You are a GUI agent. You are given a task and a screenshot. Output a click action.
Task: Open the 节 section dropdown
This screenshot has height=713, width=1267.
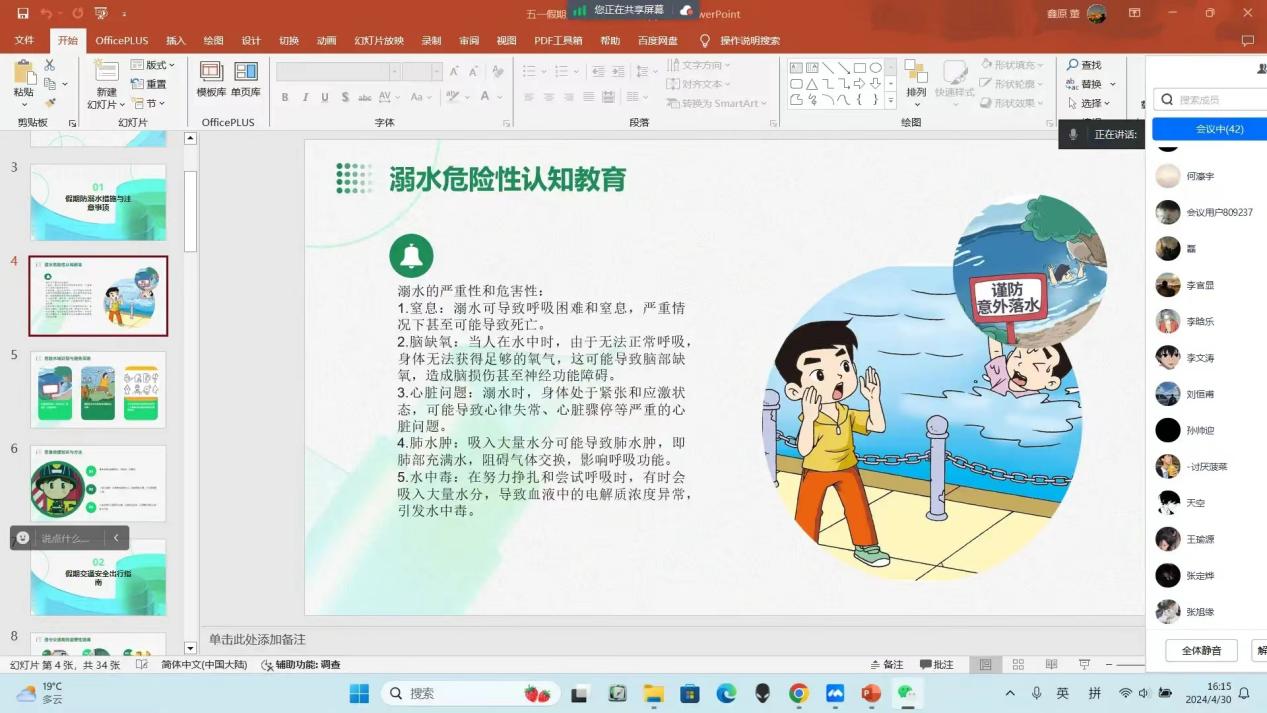click(x=148, y=103)
